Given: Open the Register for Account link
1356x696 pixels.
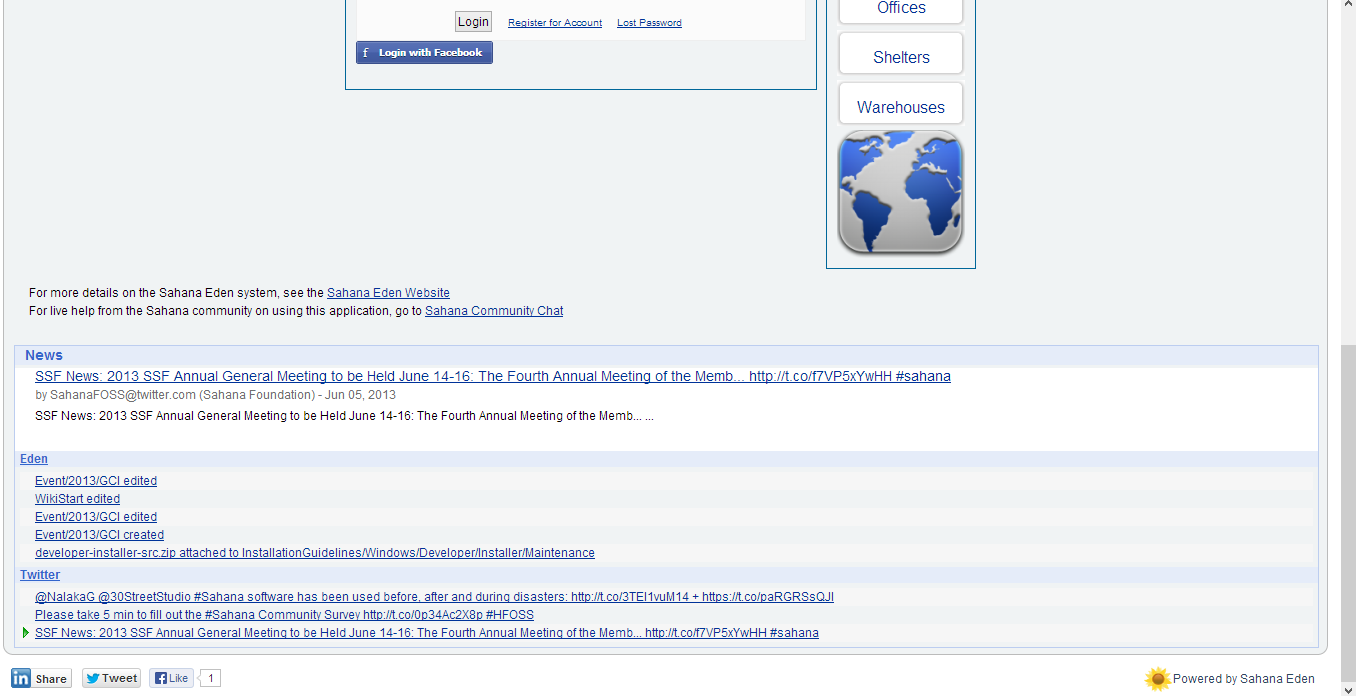Looking at the screenshot, I should [555, 23].
